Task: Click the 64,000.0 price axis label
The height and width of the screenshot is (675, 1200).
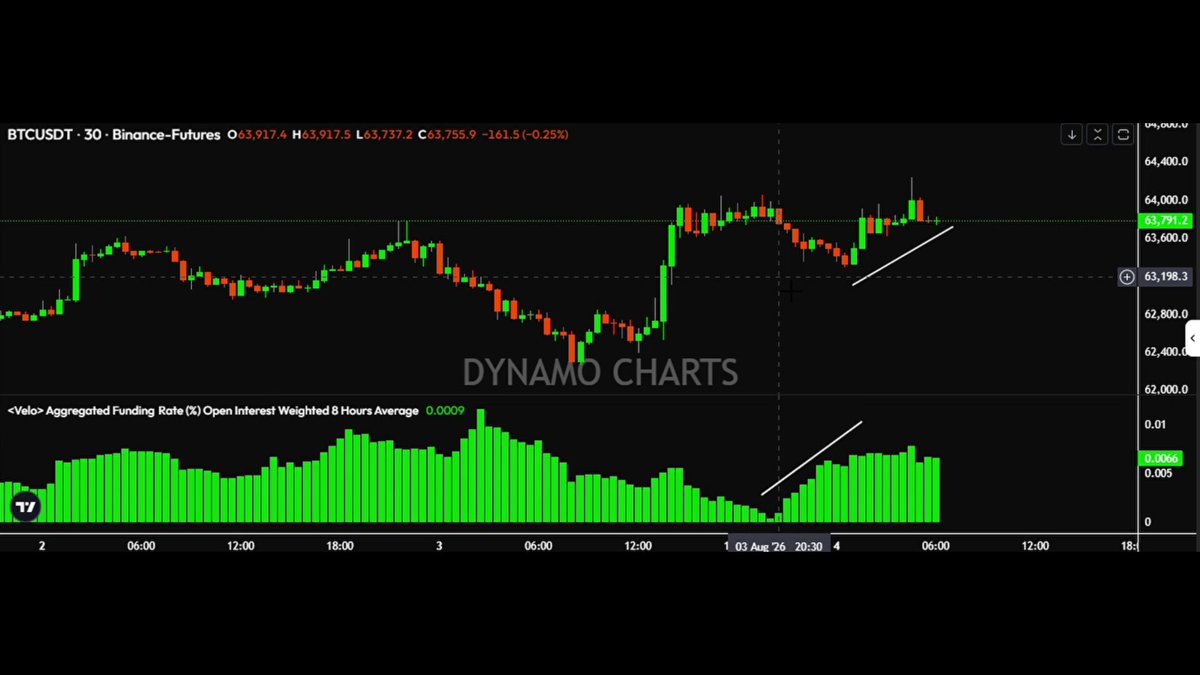Action: [1166, 200]
